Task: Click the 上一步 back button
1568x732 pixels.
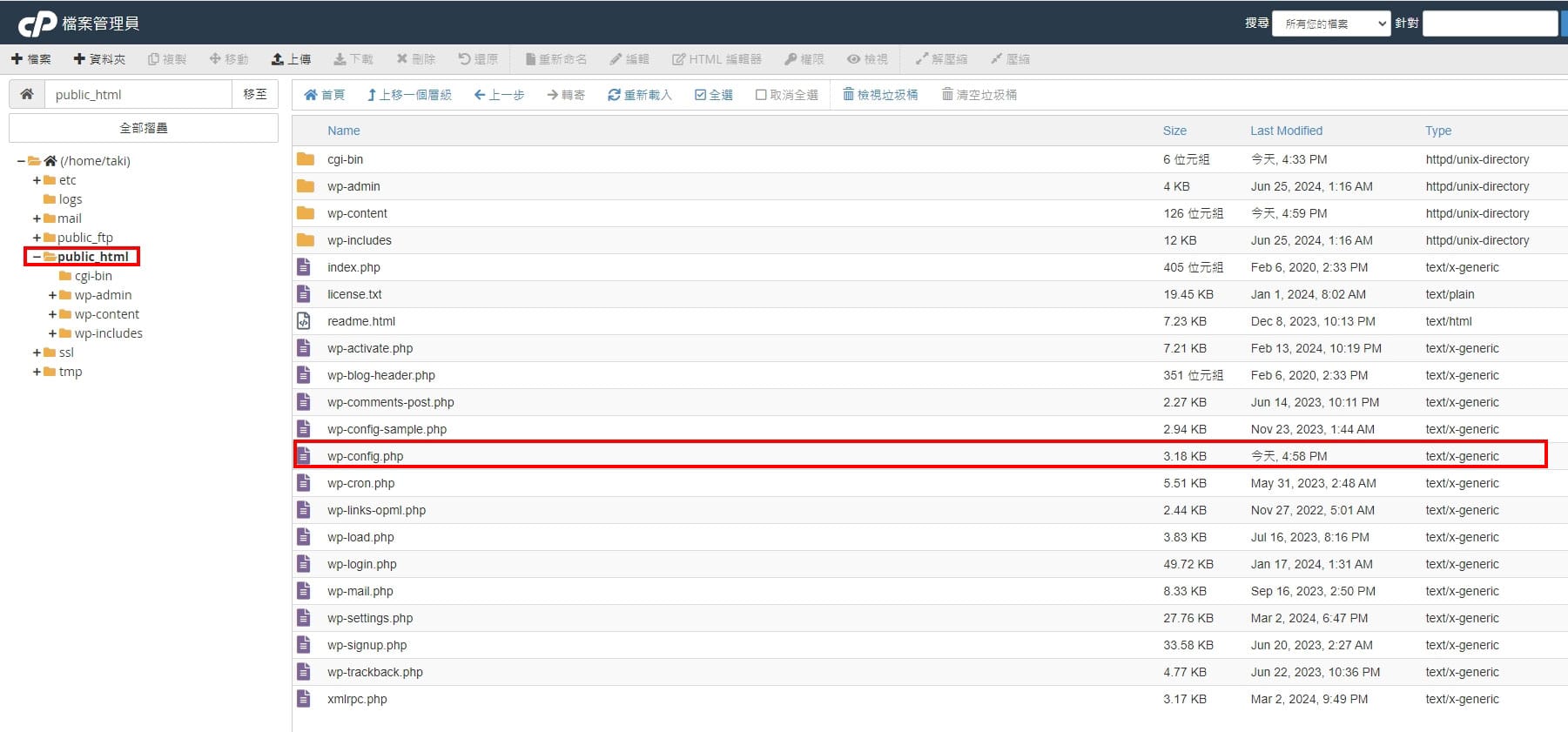Action: [x=499, y=95]
